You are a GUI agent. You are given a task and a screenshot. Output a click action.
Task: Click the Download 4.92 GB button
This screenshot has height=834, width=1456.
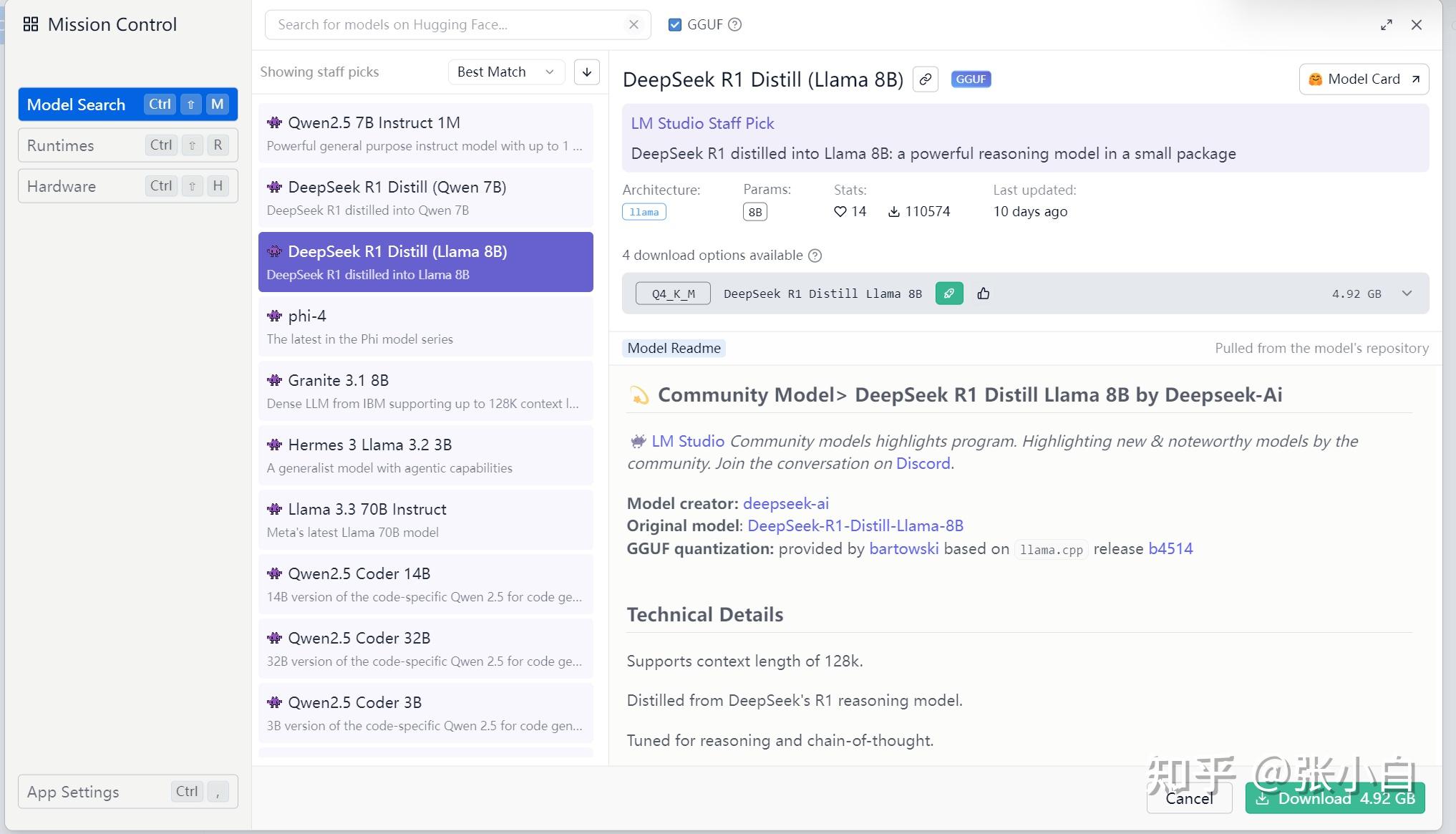[x=1334, y=798]
